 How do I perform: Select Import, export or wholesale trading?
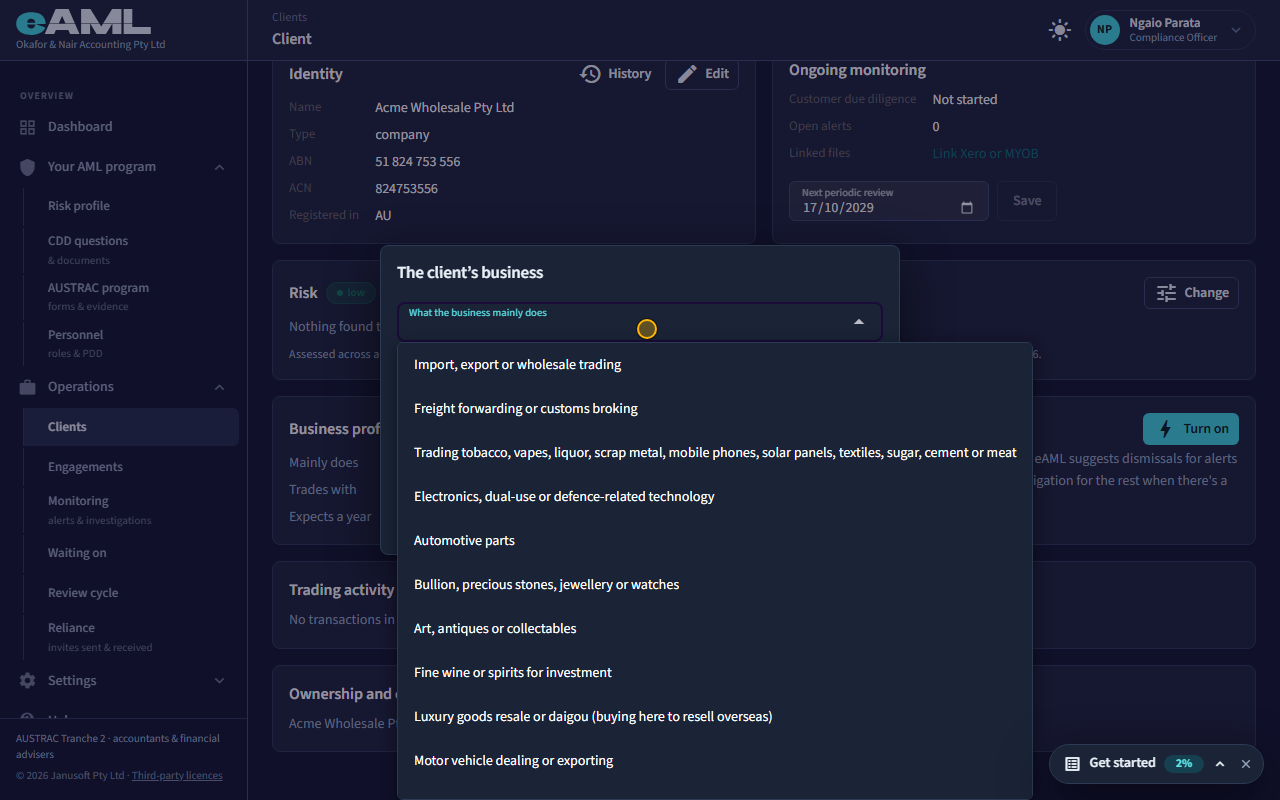715,365
